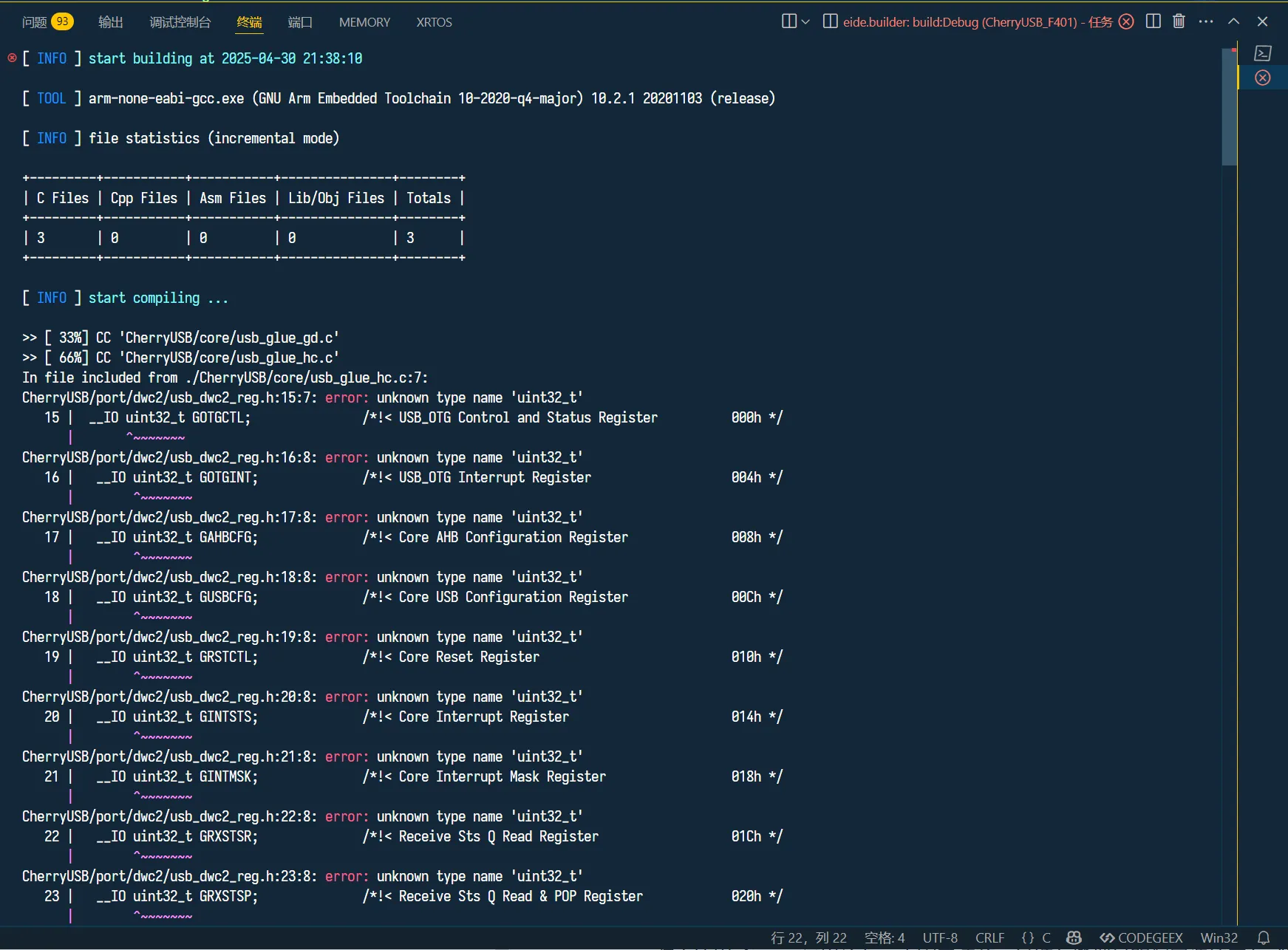1288x950 pixels.
Task: Click the task failed error icon in header
Action: click(1126, 21)
